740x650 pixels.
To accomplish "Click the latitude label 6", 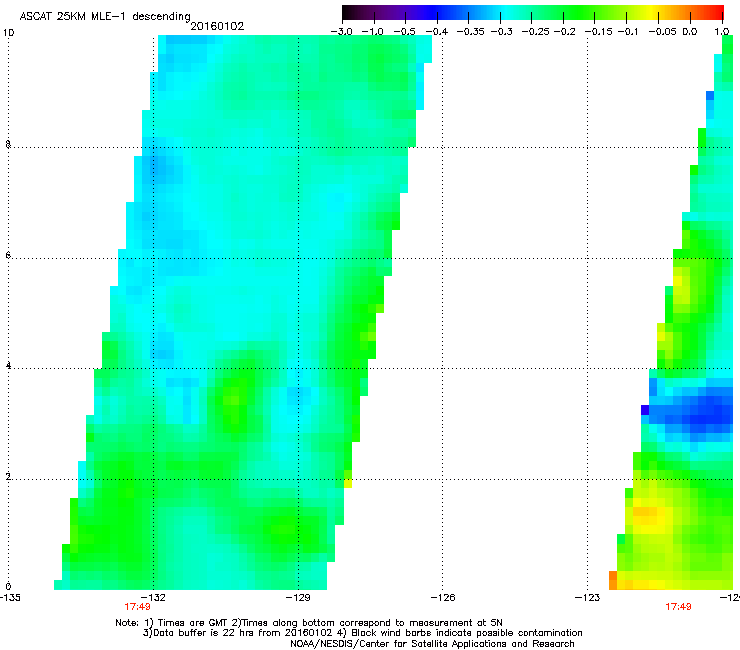I will pyautogui.click(x=8, y=255).
